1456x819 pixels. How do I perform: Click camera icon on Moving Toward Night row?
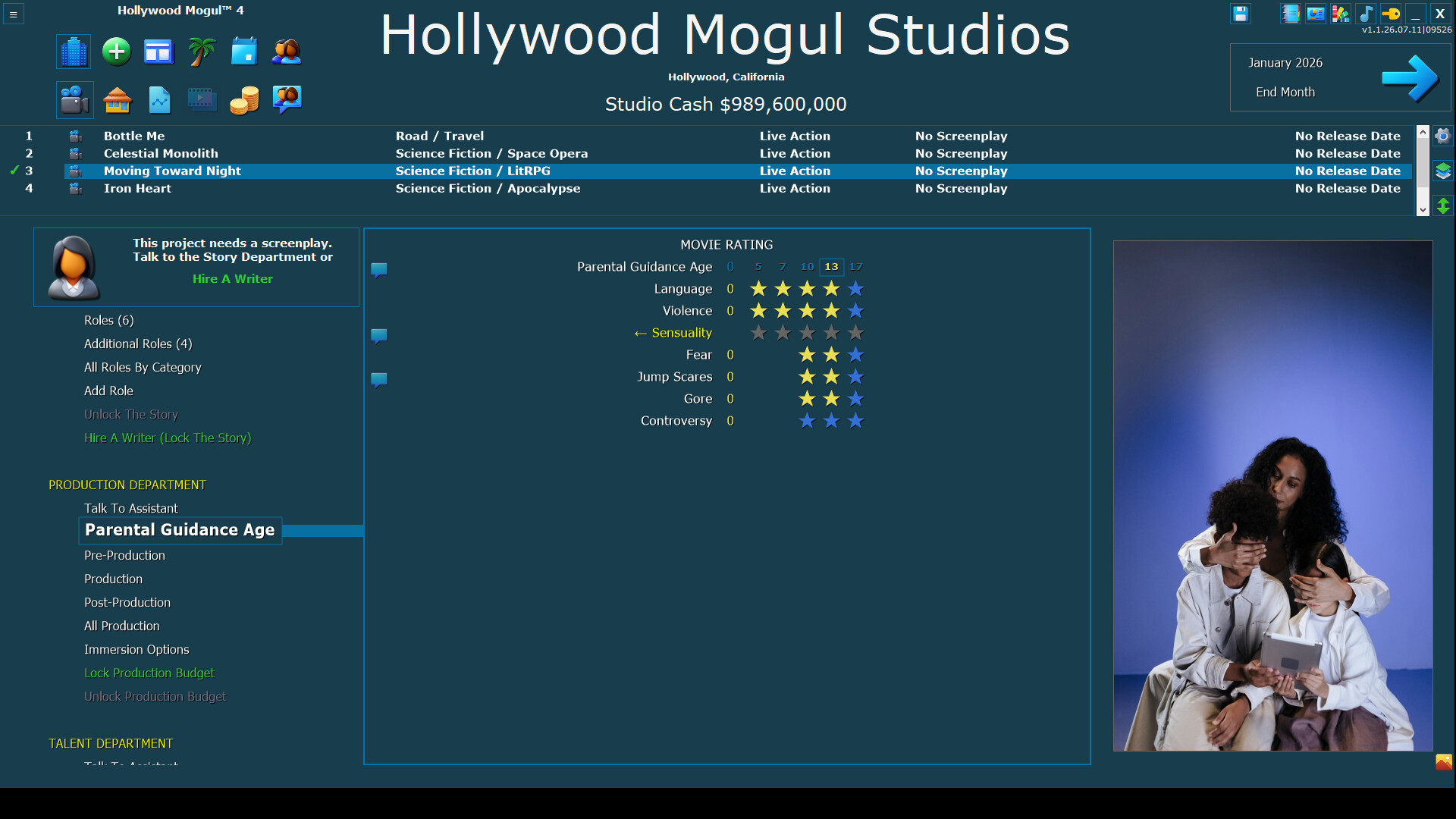tap(75, 171)
